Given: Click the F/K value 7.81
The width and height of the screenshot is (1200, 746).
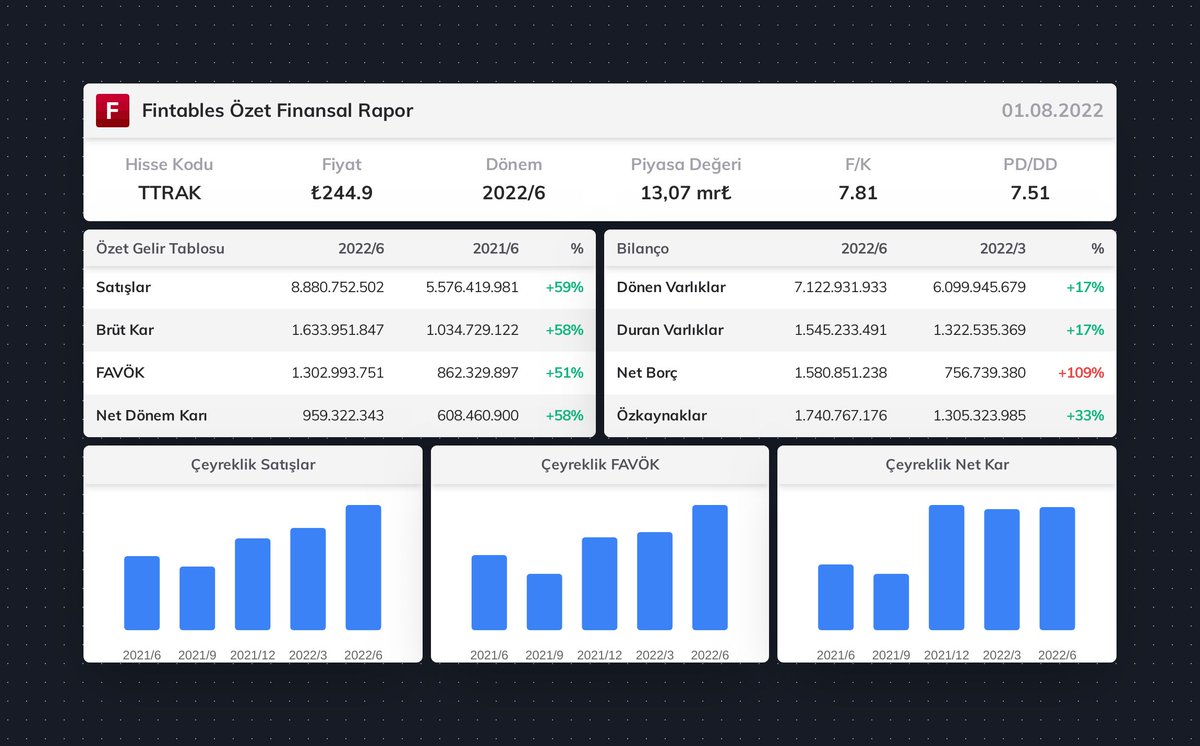Looking at the screenshot, I should click(x=858, y=193).
